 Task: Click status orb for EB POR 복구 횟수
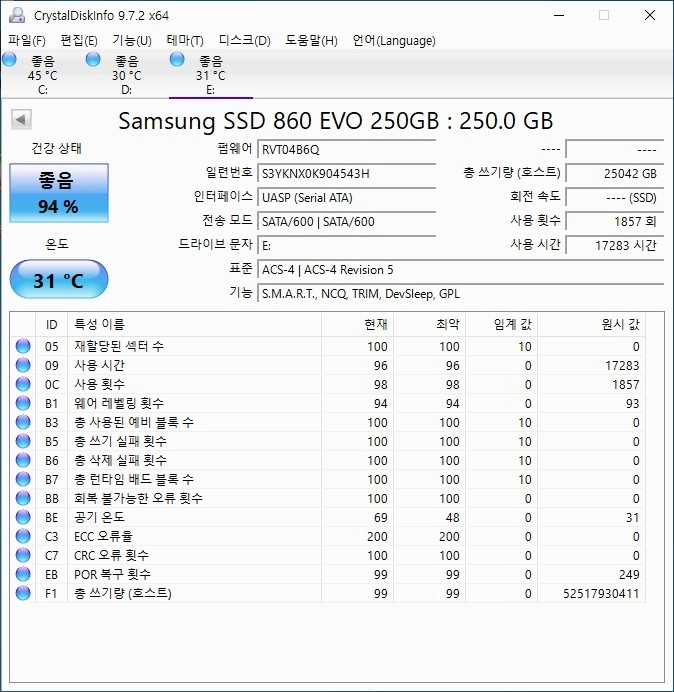click(x=23, y=574)
